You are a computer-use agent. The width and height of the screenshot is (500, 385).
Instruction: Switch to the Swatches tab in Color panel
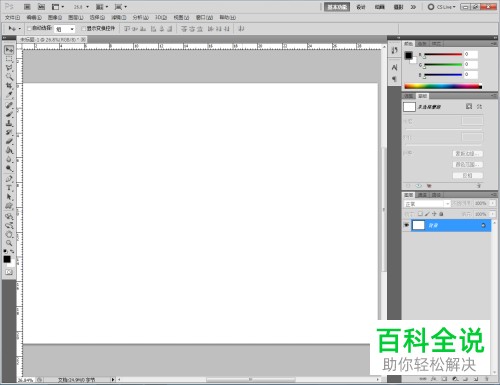click(x=422, y=44)
